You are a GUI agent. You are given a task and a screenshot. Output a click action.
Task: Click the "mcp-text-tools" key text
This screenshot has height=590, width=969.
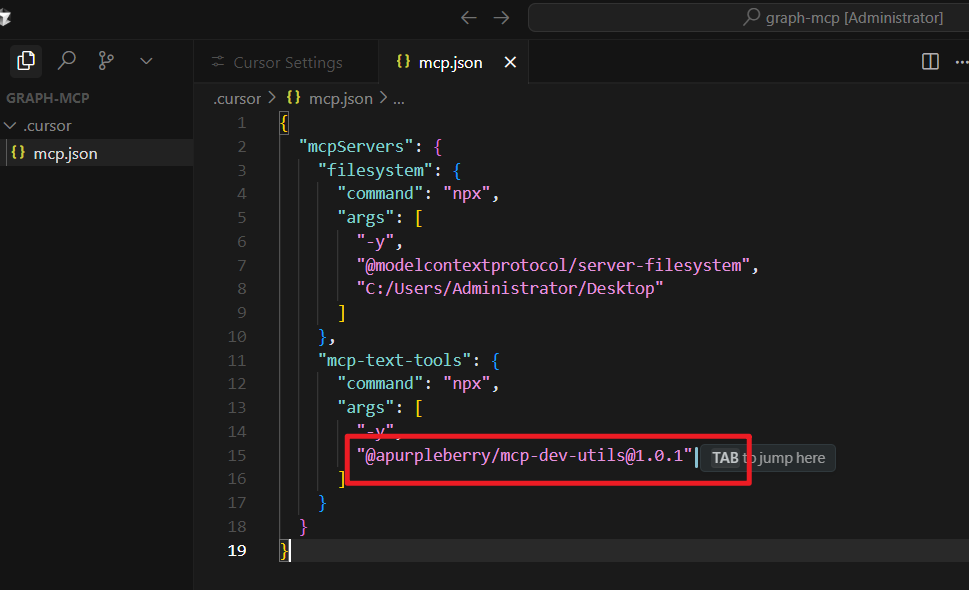pyautogui.click(x=394, y=360)
